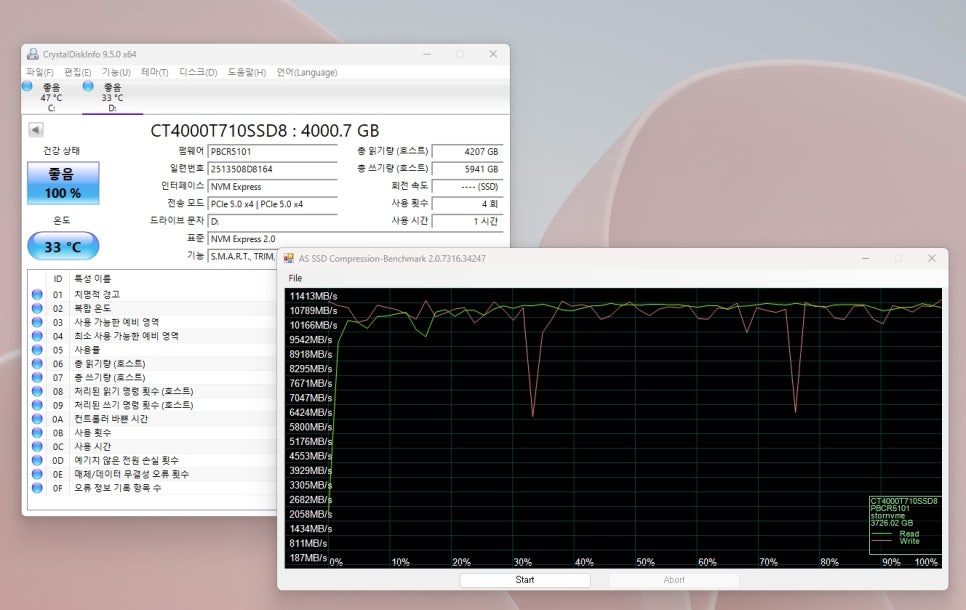Open File menu in AS SSD Compression-Benchmark
Viewport: 966px width, 610px height.
(296, 278)
